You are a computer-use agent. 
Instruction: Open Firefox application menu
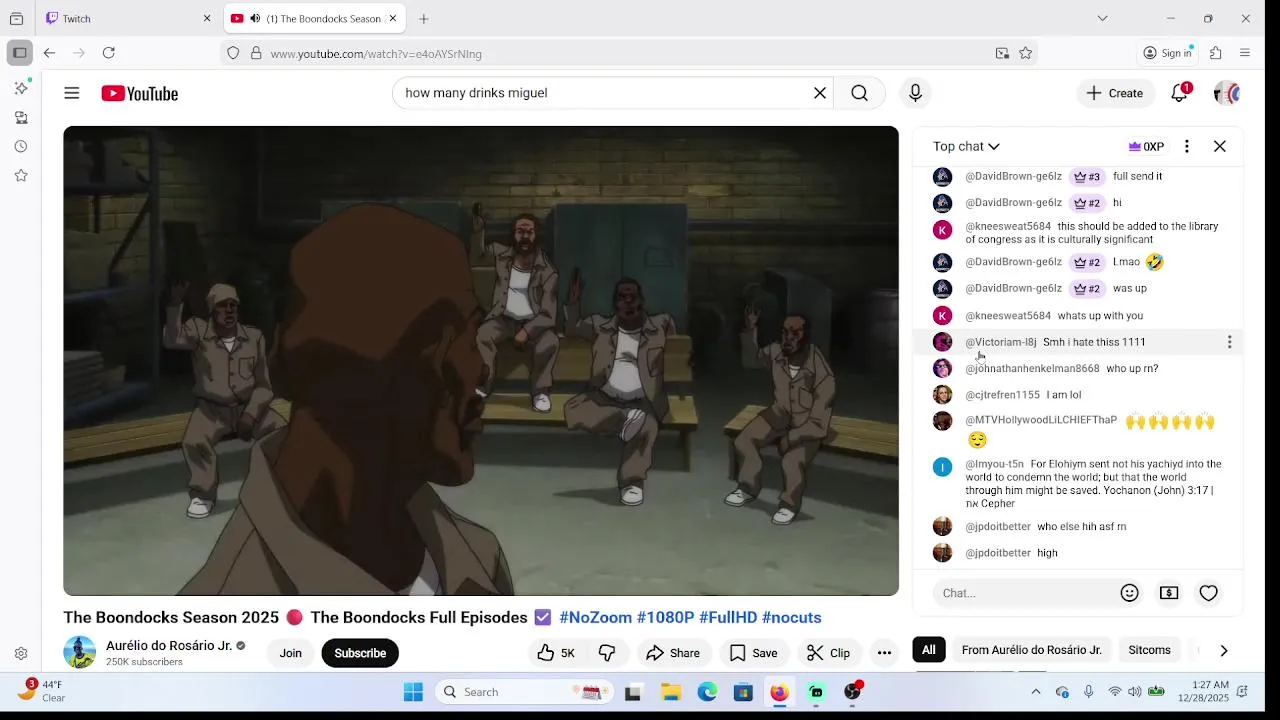(1245, 53)
